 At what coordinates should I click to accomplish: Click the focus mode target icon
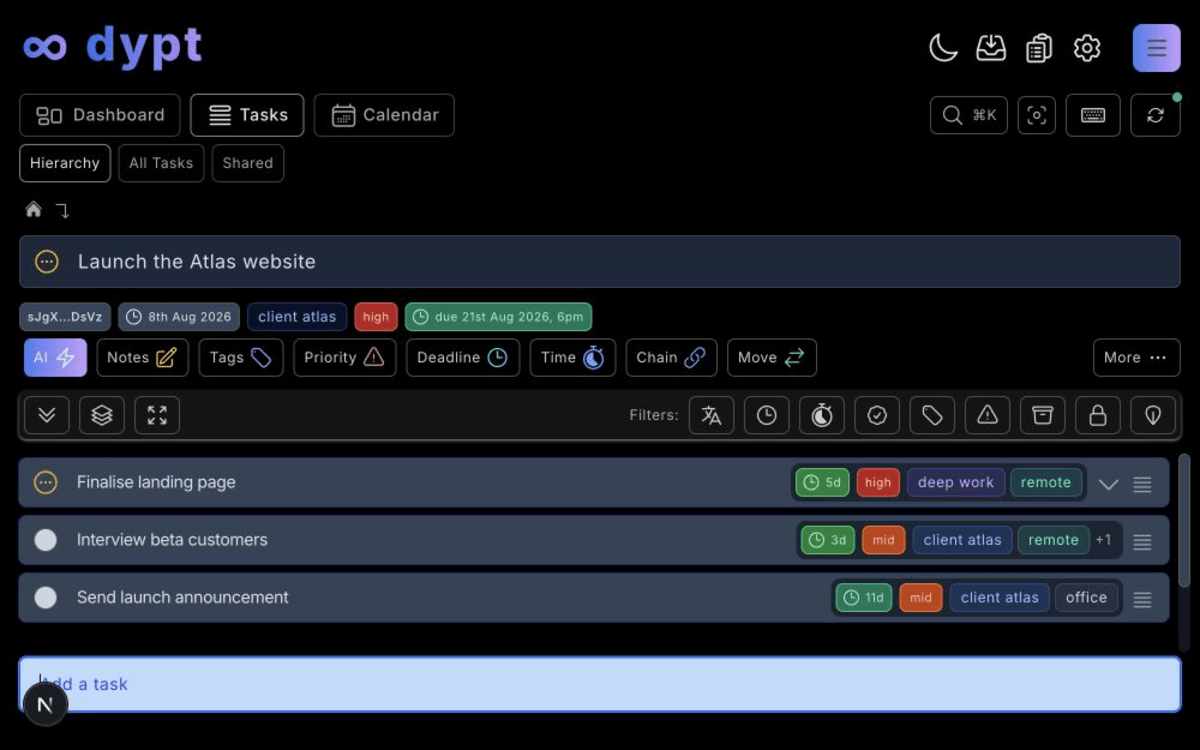coord(1037,115)
